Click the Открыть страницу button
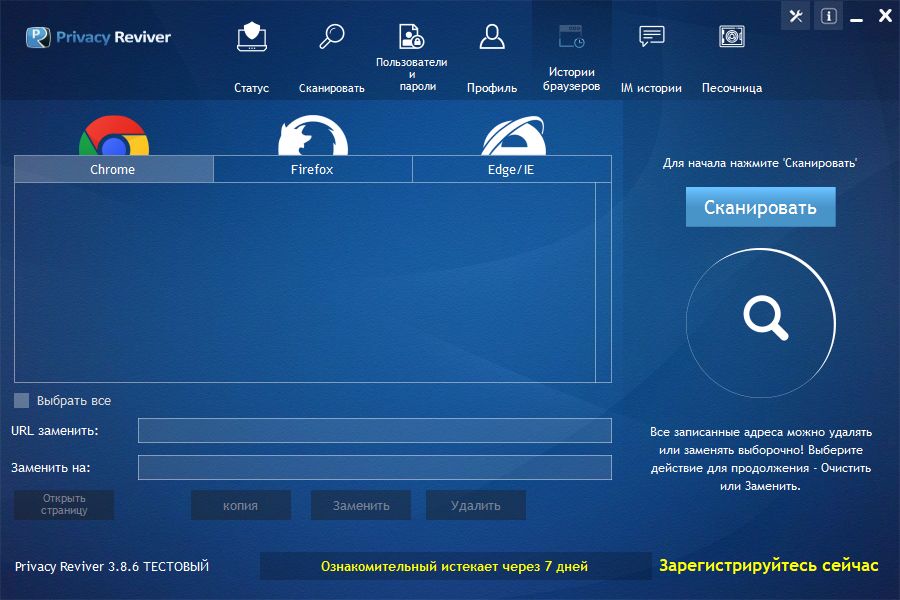This screenshot has height=600, width=900. [x=64, y=505]
